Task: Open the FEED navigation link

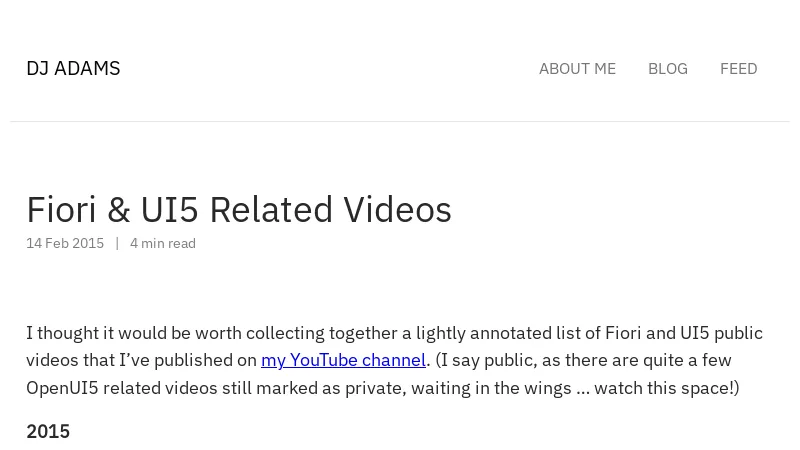Action: point(738,69)
